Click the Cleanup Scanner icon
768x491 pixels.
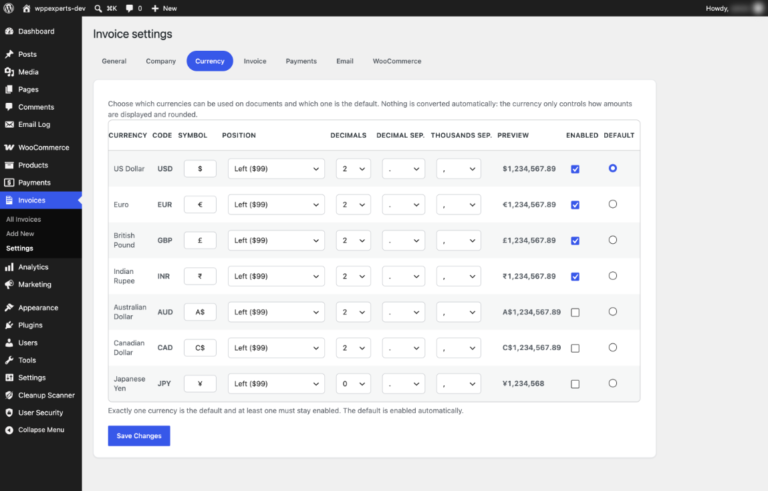9,395
